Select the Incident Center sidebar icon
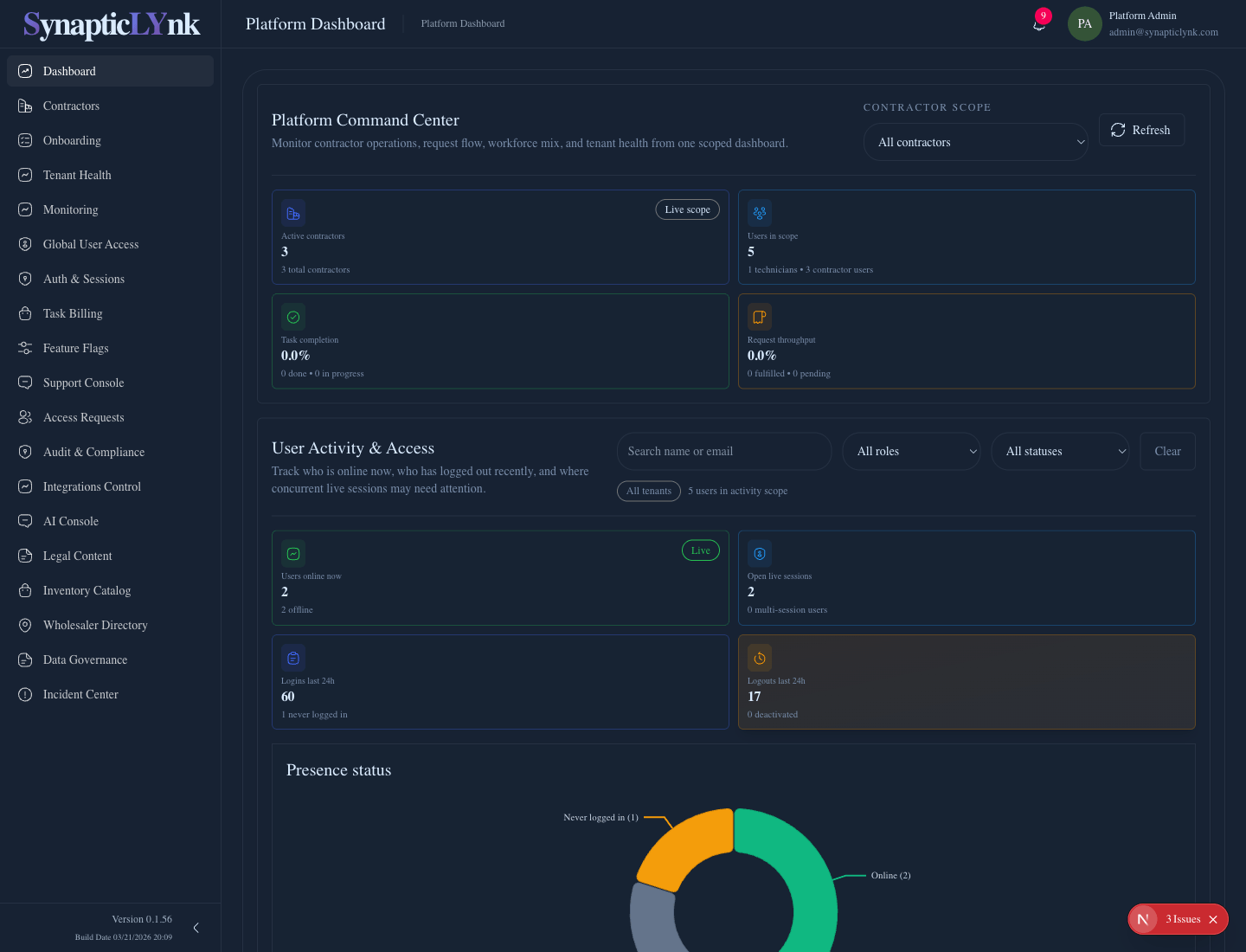The width and height of the screenshot is (1246, 952). coord(24,694)
